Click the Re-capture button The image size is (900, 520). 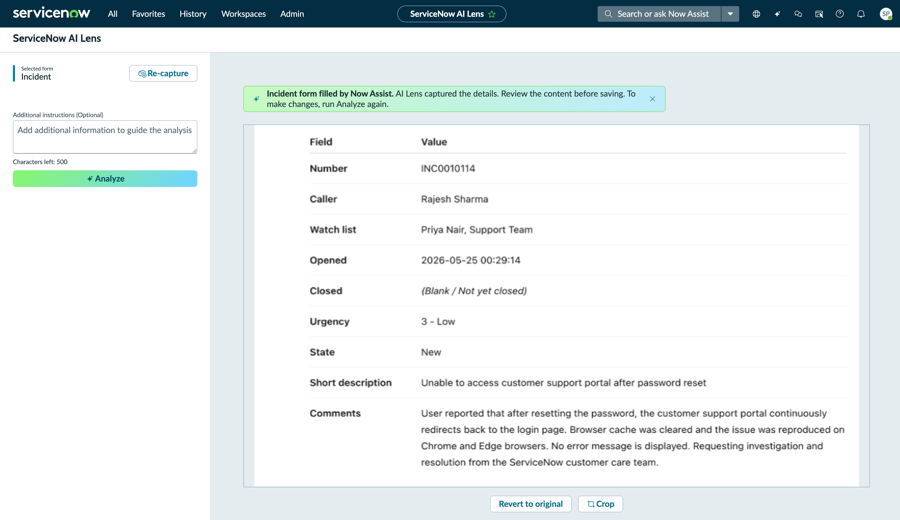163,73
